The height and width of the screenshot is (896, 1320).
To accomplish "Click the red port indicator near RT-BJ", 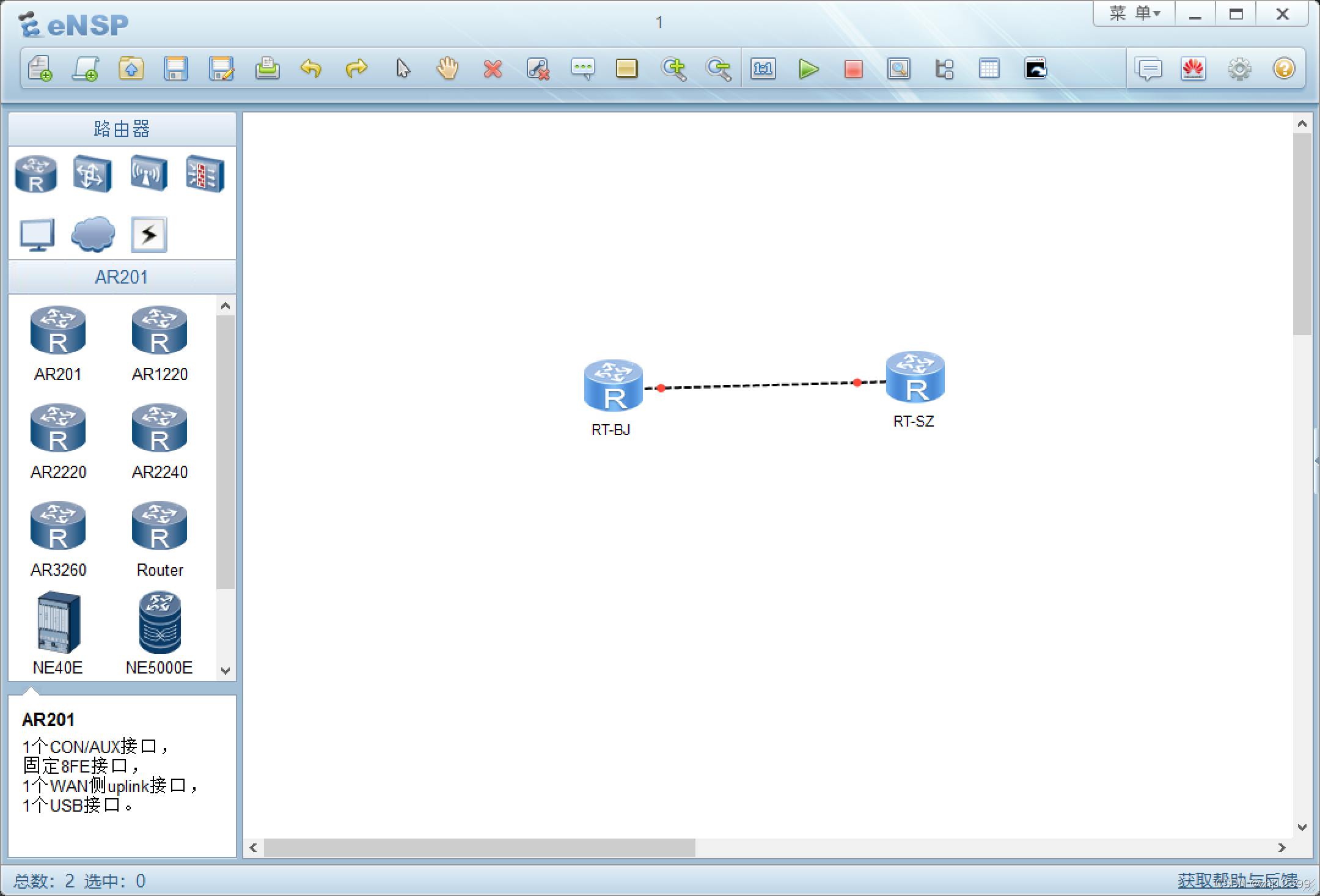I will 661,388.
